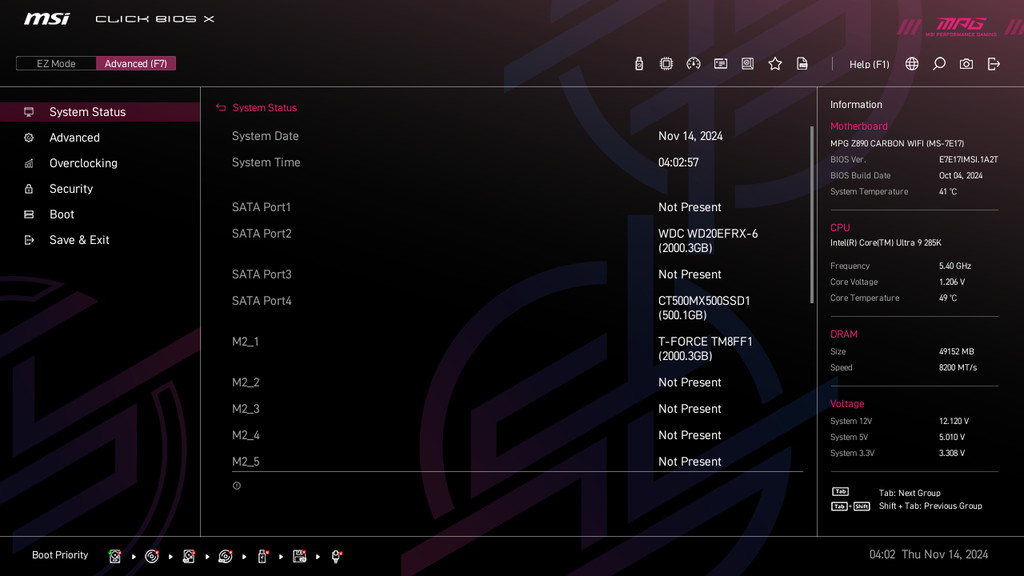Click BIOS version E7E17IMSI.1A2T
The image size is (1024, 576).
point(968,159)
